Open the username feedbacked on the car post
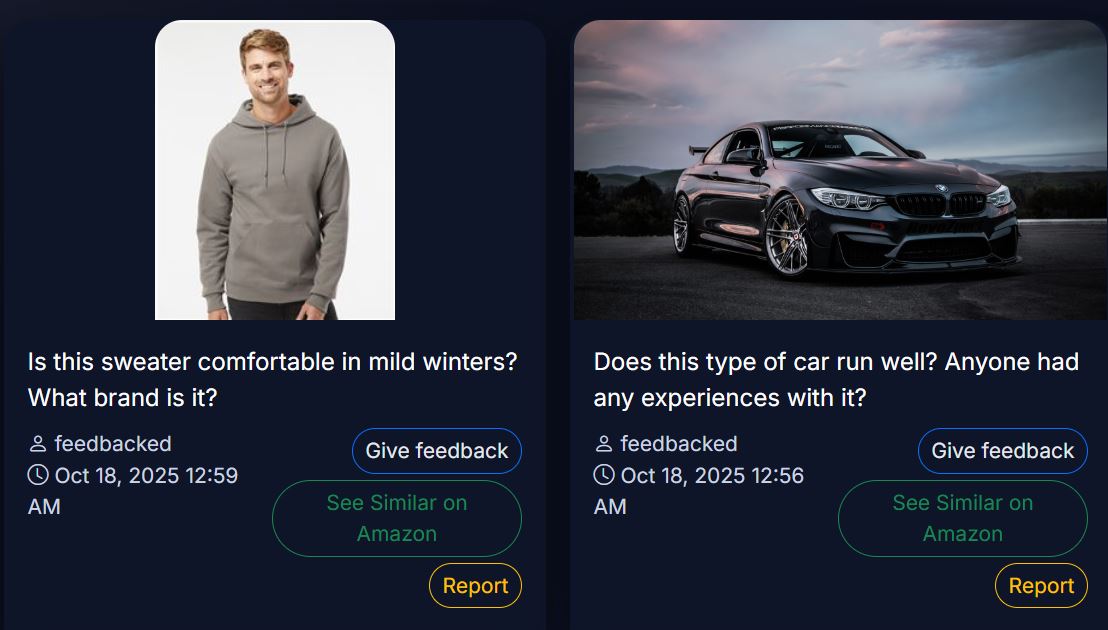This screenshot has width=1108, height=630. coord(679,444)
